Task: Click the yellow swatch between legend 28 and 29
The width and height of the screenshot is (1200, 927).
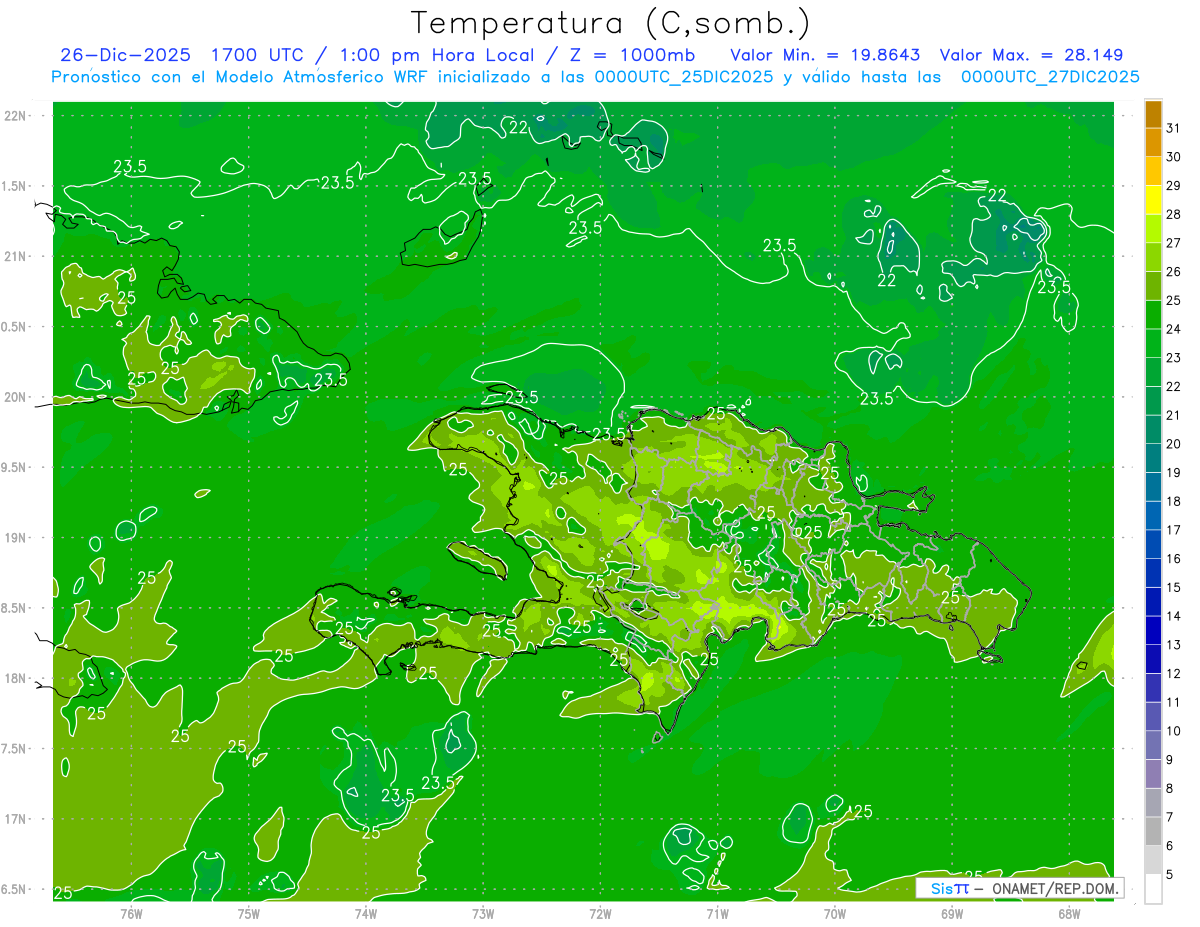Action: tap(1153, 200)
